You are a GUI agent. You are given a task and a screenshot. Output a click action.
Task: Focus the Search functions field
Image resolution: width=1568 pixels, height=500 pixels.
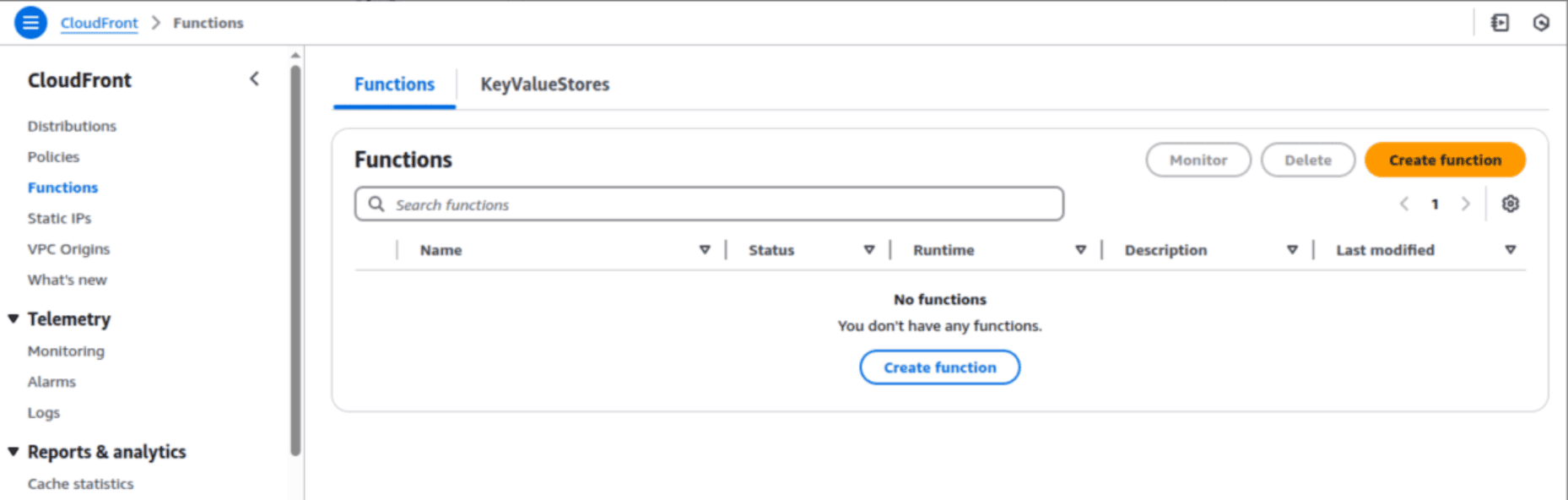[717, 204]
